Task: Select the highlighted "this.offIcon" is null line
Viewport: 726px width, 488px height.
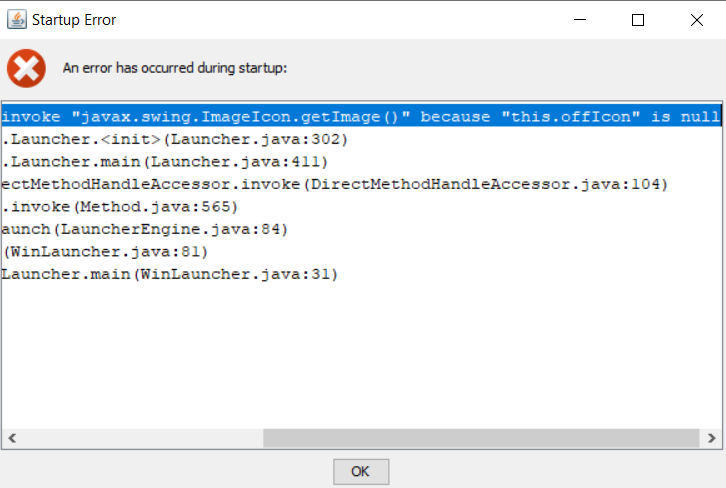Action: point(360,117)
